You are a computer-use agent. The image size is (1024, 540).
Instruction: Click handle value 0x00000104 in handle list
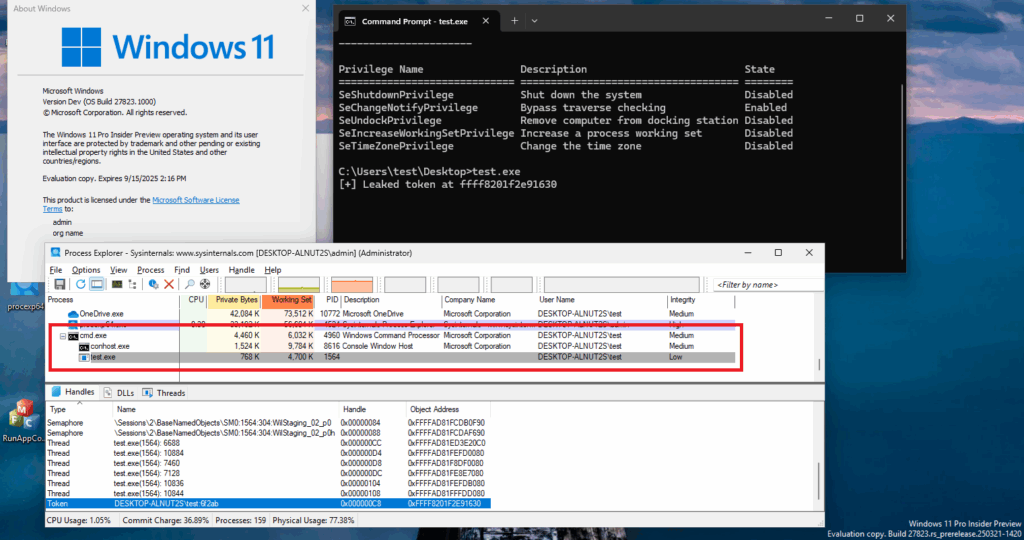pos(361,483)
